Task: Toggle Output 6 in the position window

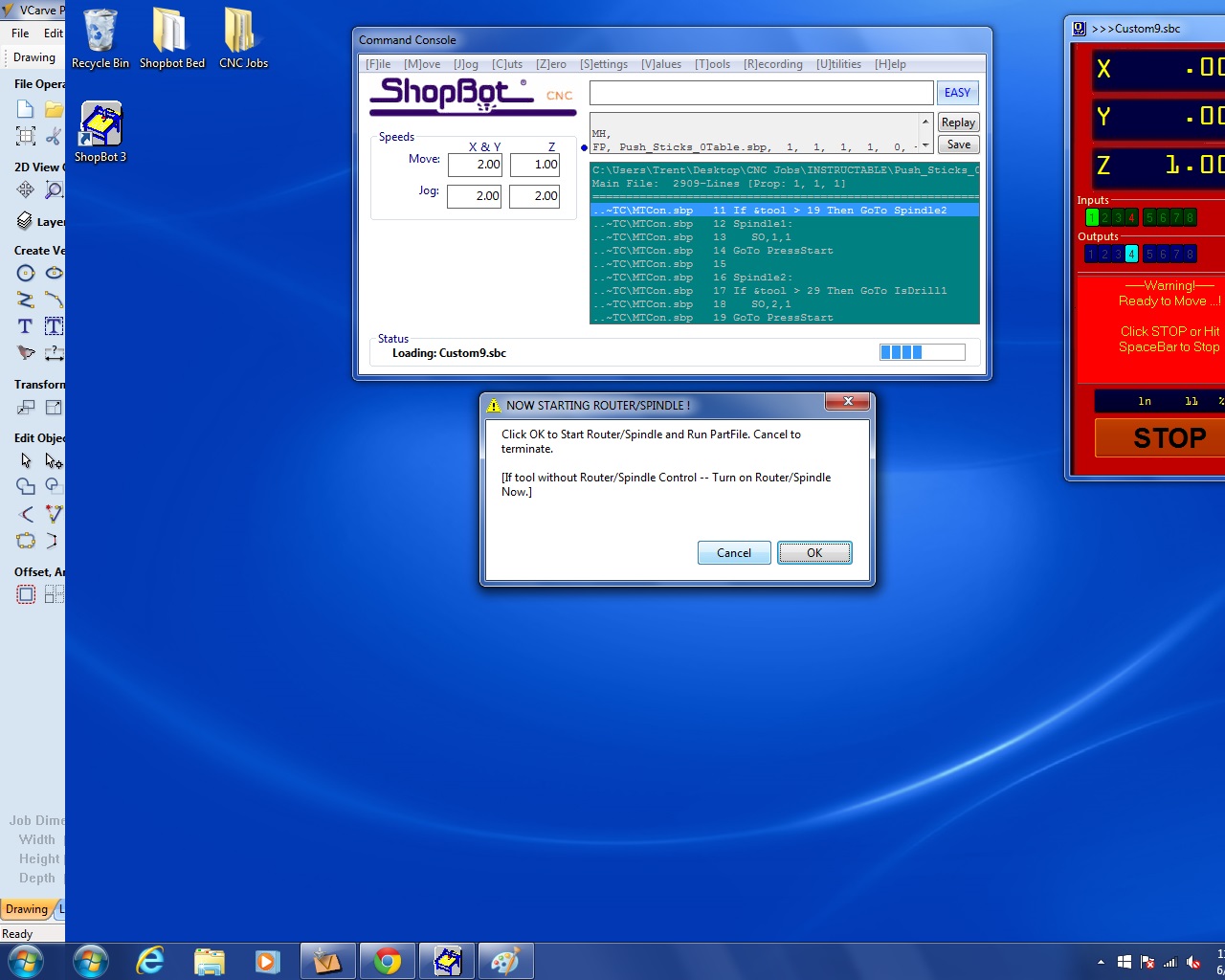Action: 1163,254
